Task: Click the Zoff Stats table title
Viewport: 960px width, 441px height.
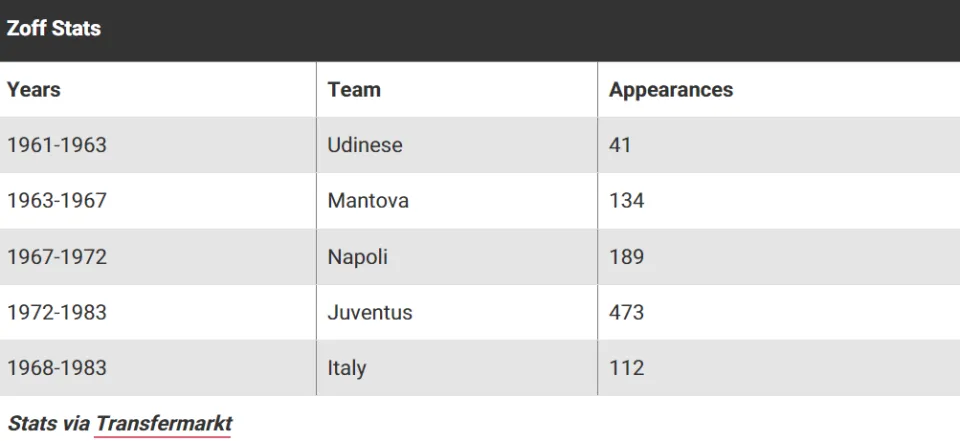Action: point(54,28)
